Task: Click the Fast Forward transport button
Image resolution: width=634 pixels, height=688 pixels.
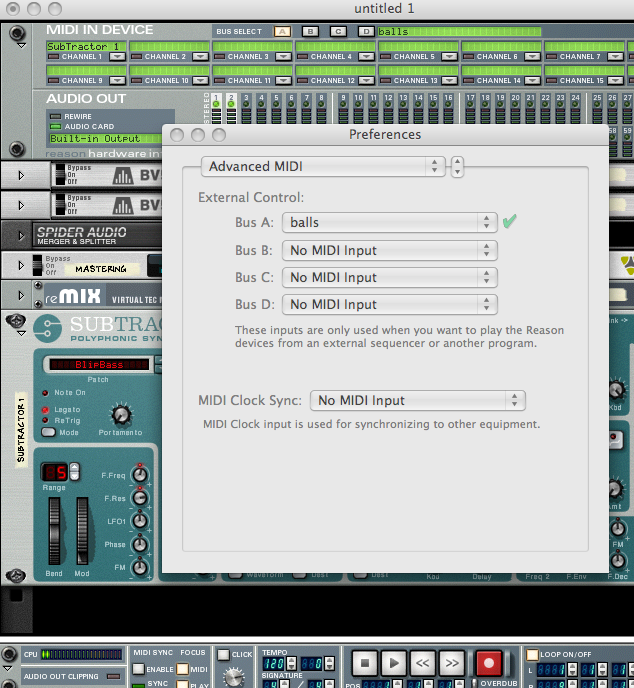Action: (451, 663)
